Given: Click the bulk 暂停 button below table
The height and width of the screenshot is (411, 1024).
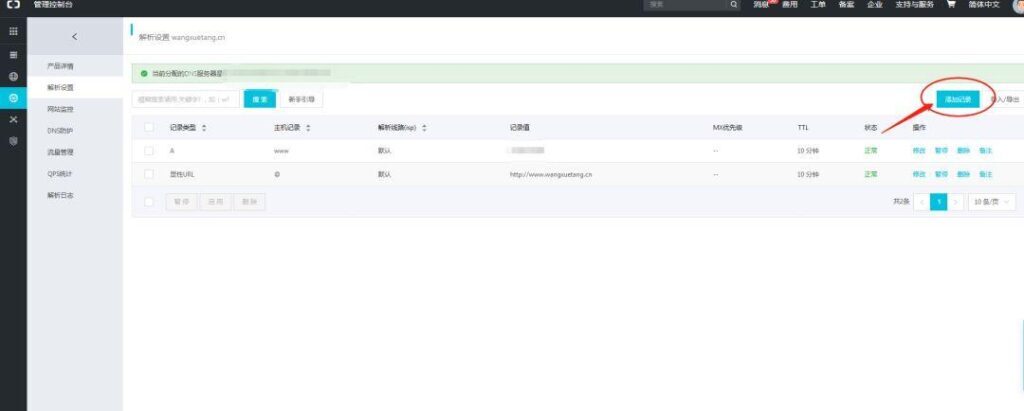Looking at the screenshot, I should [x=182, y=203].
